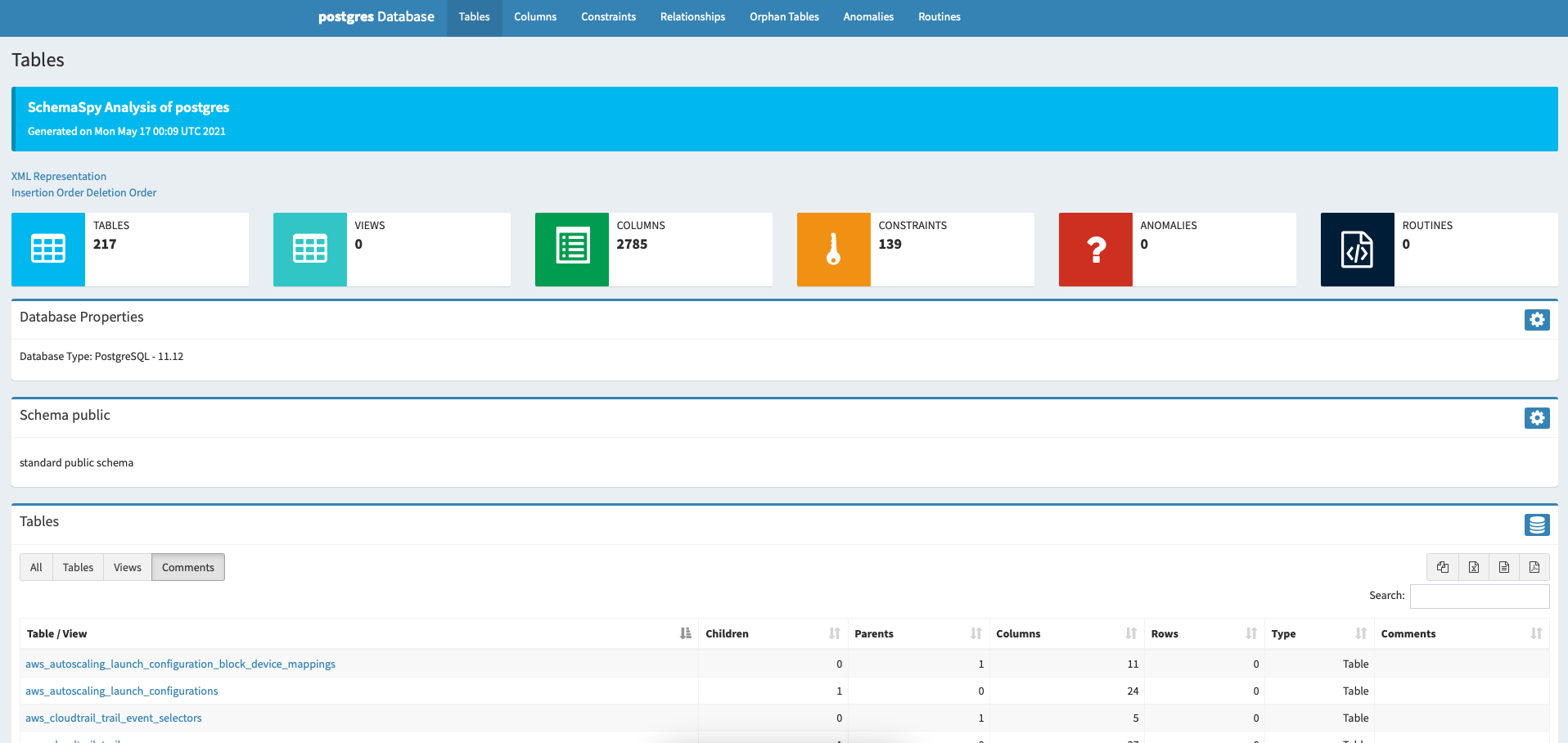
Task: Open the Routines nav tab
Action: pyautogui.click(x=939, y=17)
